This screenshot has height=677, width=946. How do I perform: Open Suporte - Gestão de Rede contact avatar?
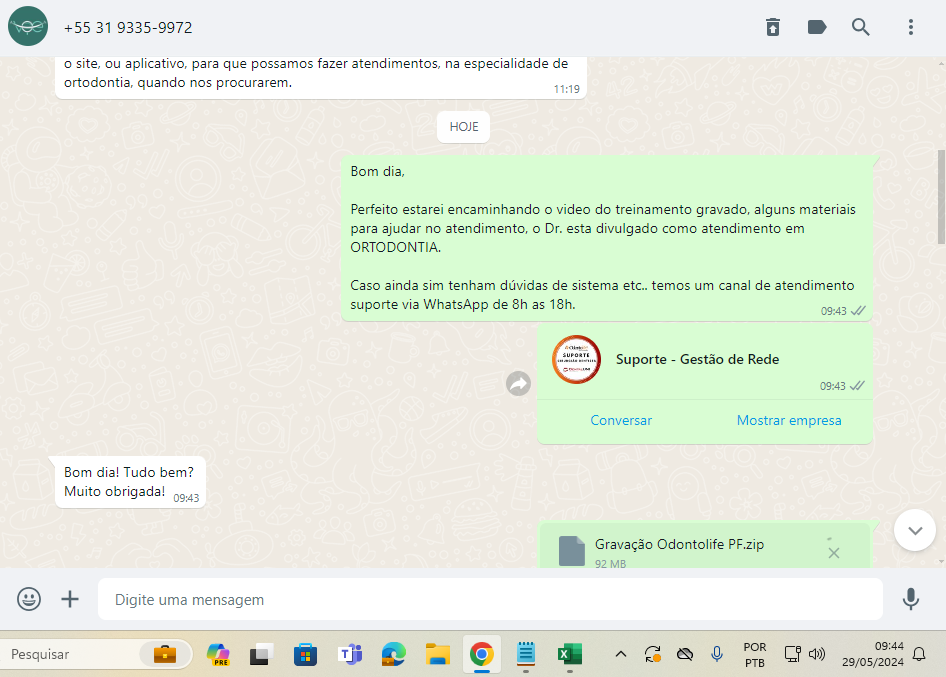point(577,360)
